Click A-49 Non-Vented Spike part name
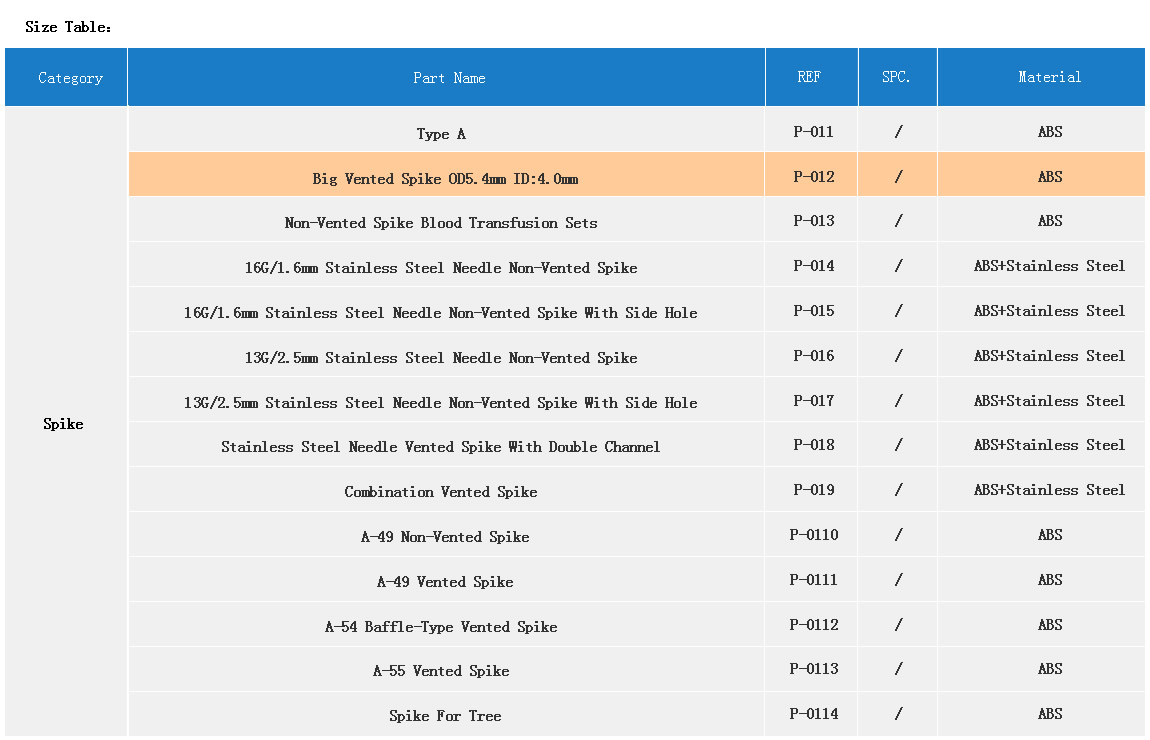The image size is (1150, 740). coord(445,537)
